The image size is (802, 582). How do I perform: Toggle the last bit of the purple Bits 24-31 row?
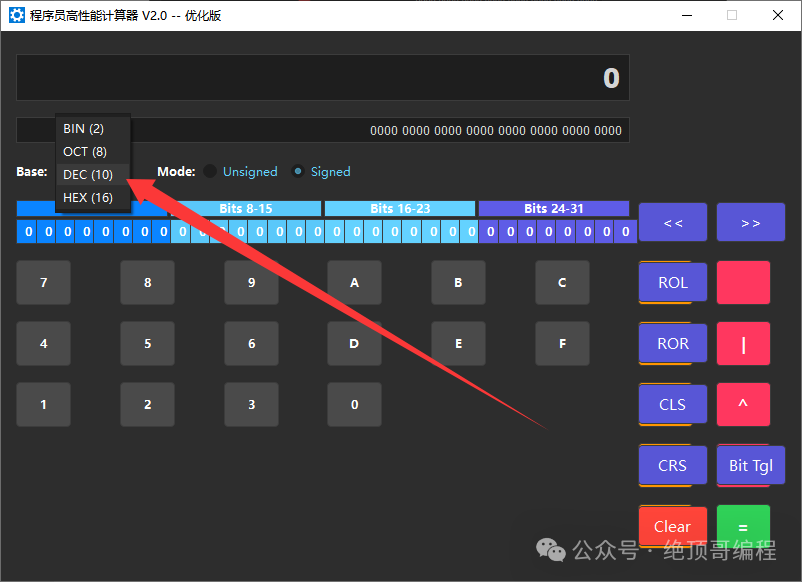626,232
